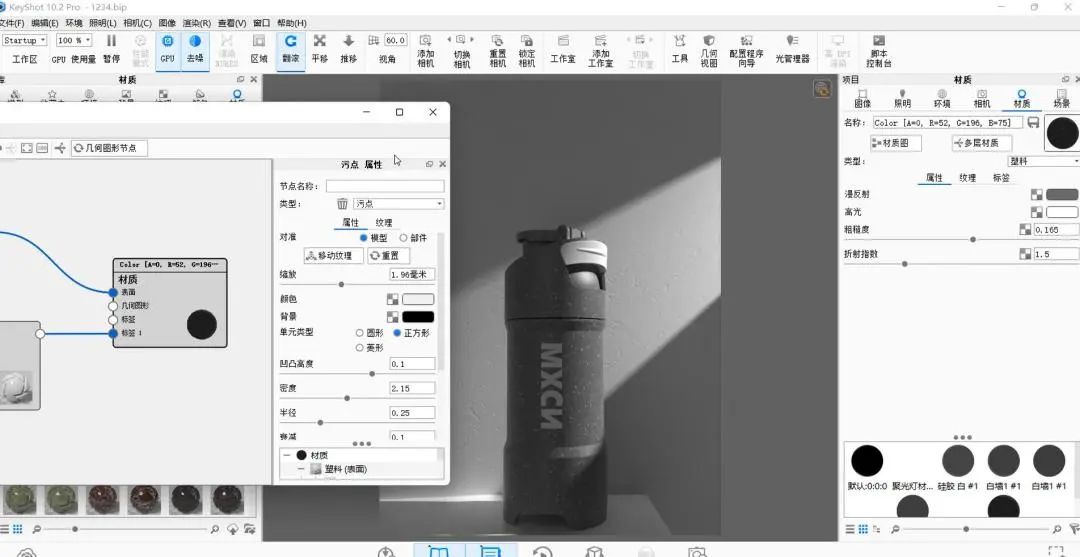
Task: Select the 翻滚 tumble camera tool
Action: point(291,41)
